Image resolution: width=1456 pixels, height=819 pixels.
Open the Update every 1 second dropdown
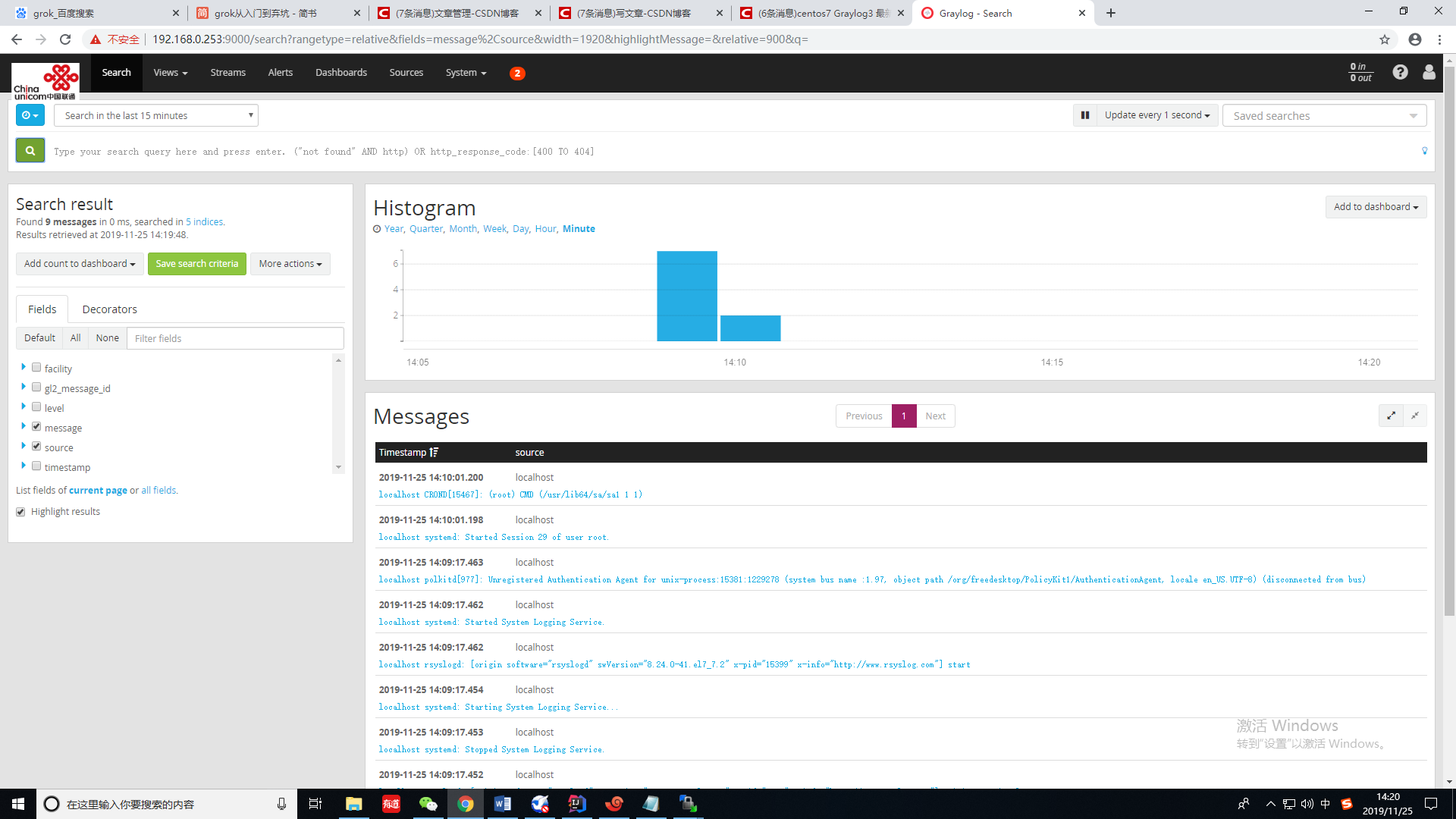click(1156, 115)
